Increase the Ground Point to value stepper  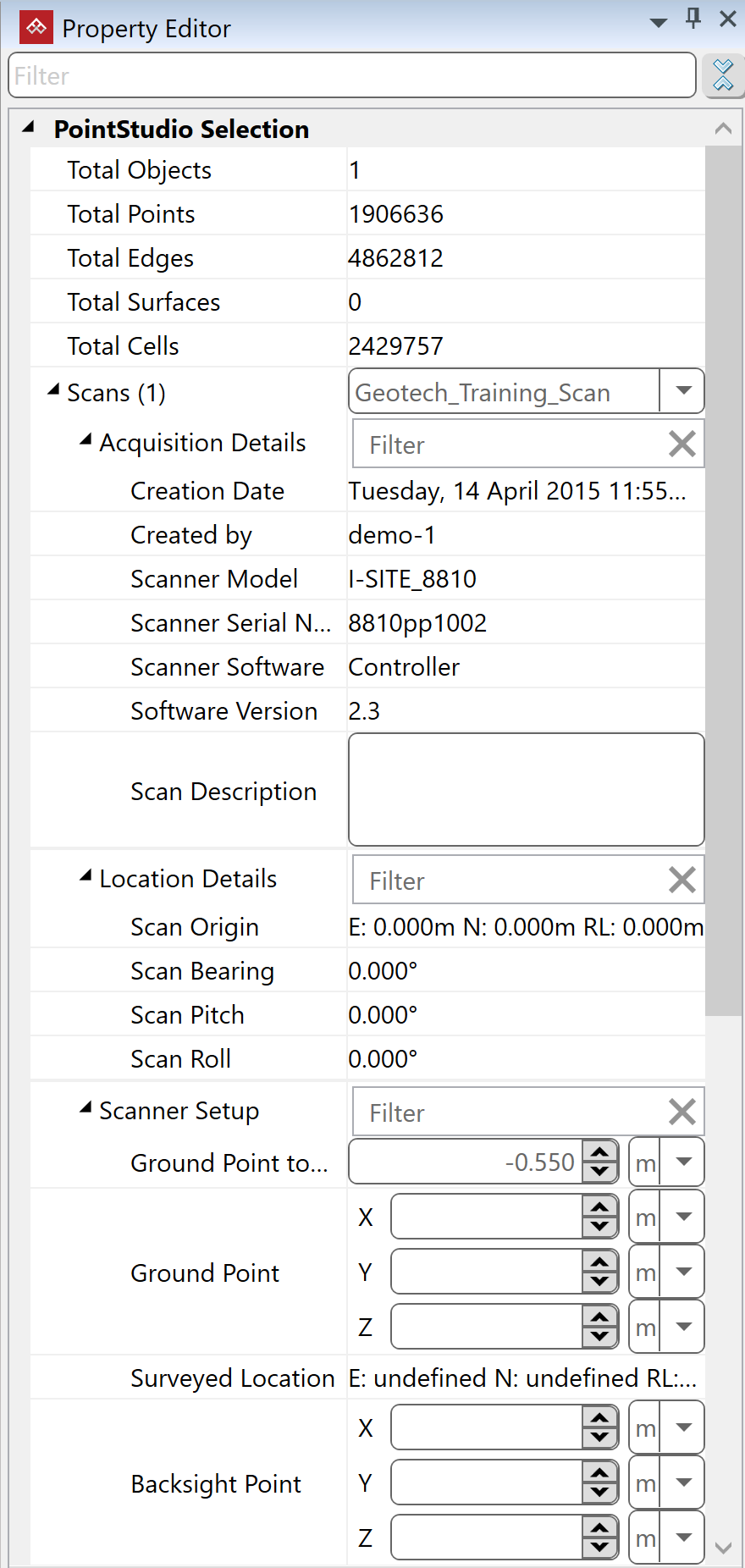[x=600, y=1153]
